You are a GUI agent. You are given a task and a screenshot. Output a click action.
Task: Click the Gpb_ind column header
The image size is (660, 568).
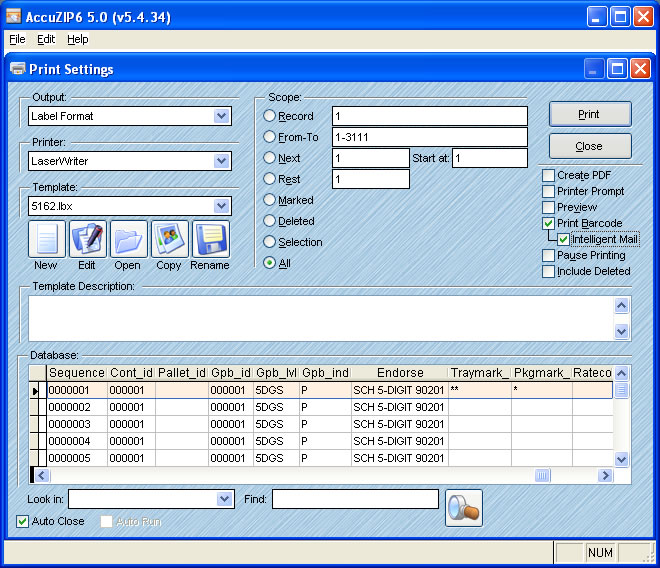coord(325,373)
